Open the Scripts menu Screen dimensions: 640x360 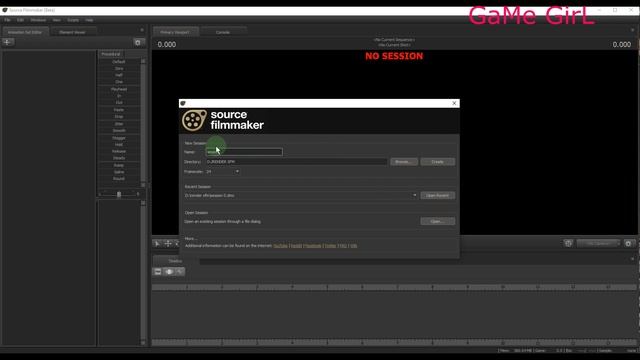[x=73, y=20]
